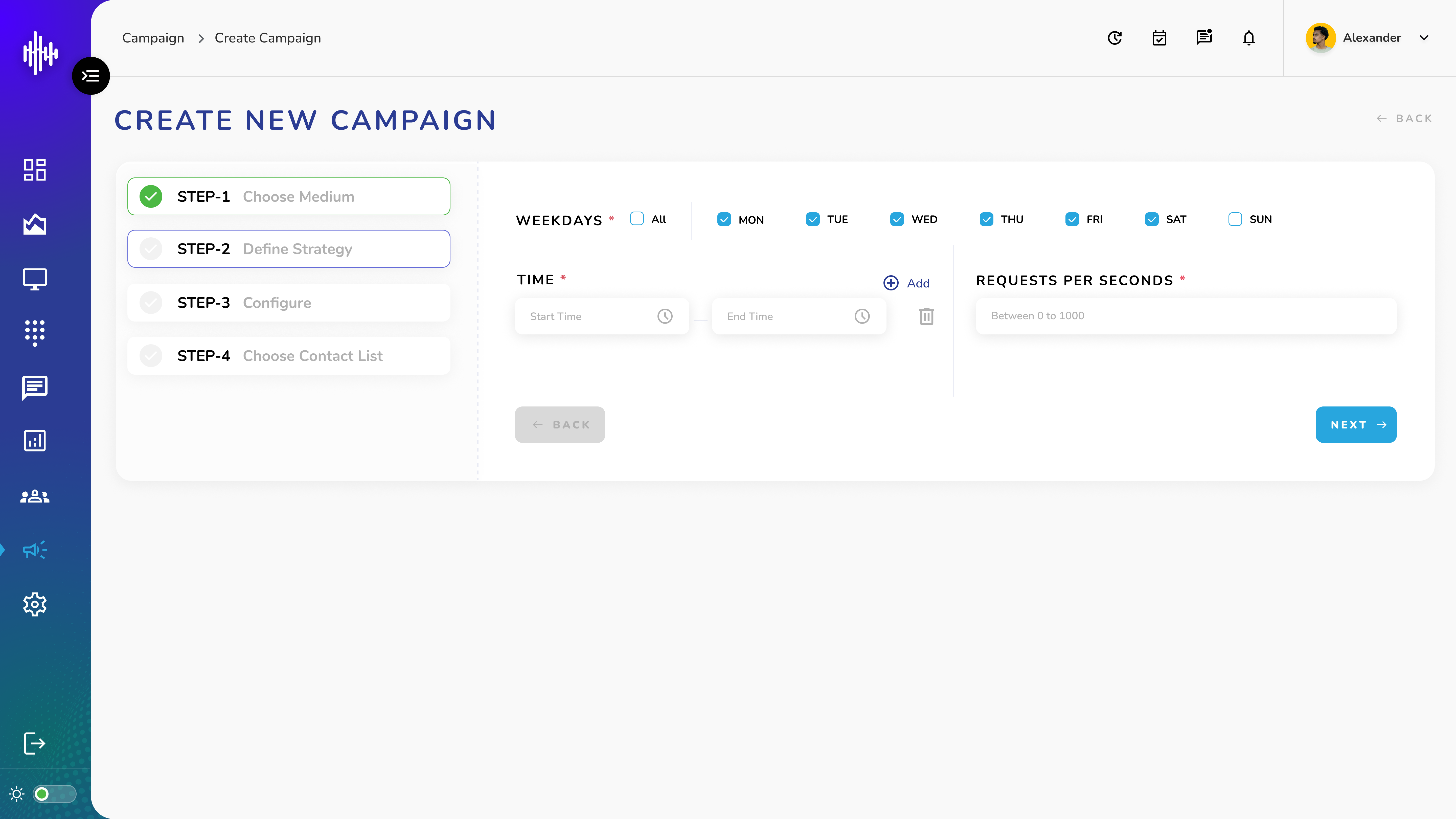
Task: Uncheck the SAT checkbox
Action: pos(1151,219)
